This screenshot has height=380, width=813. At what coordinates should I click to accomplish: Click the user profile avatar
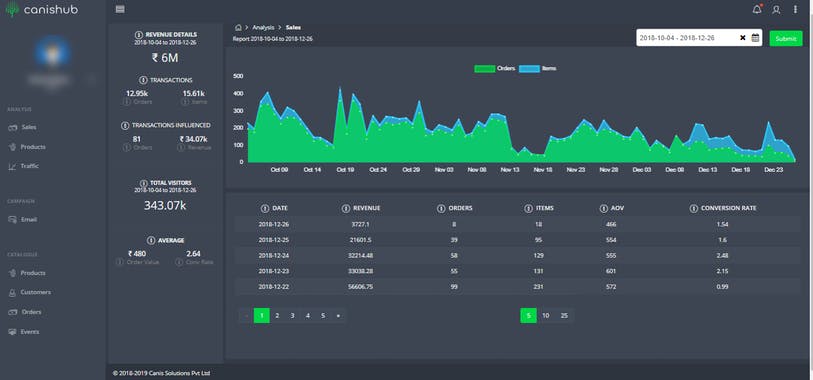click(52, 53)
